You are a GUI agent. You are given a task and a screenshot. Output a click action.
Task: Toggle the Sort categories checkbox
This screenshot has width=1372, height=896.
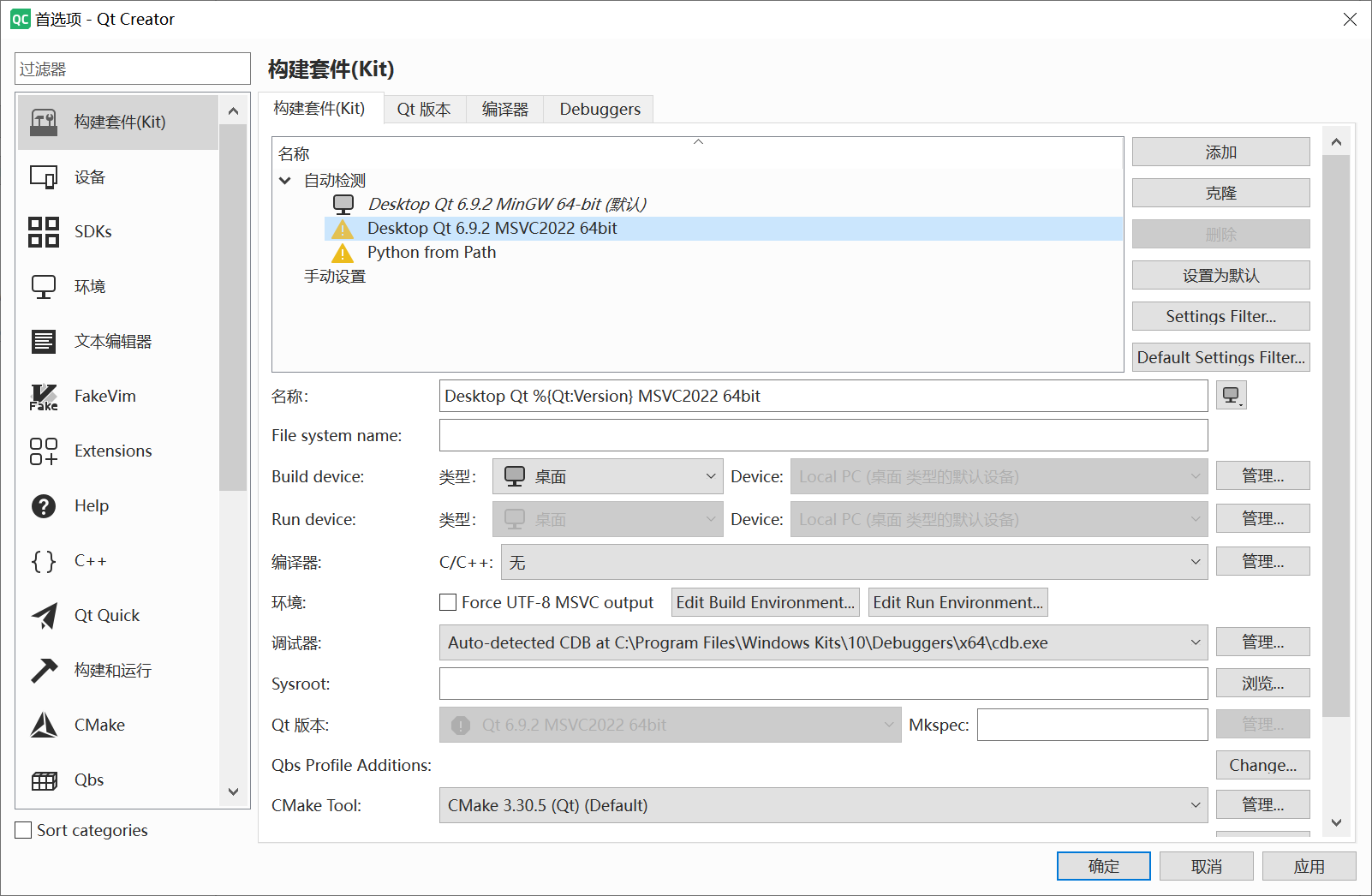tap(24, 830)
